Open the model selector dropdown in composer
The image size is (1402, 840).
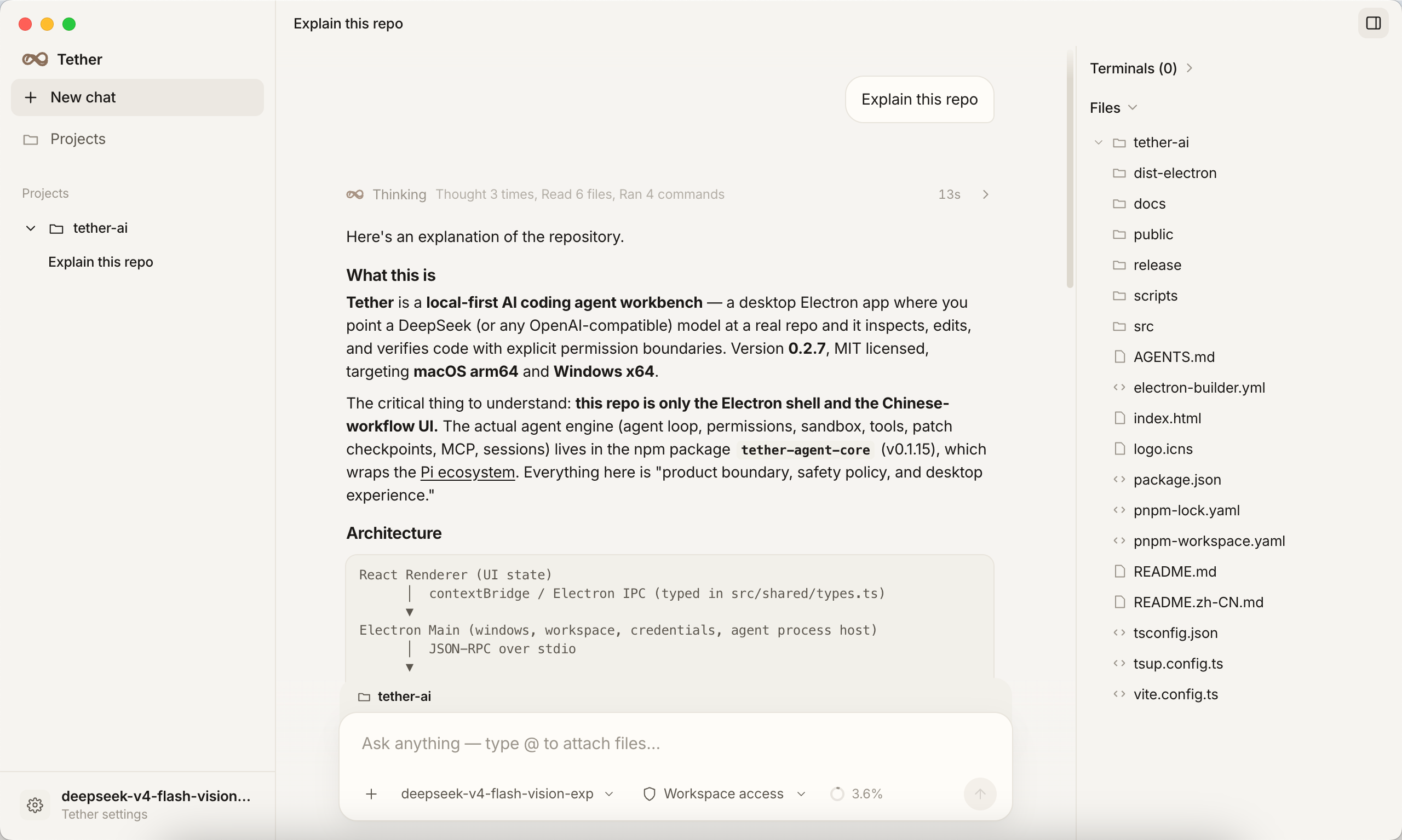[x=507, y=793]
